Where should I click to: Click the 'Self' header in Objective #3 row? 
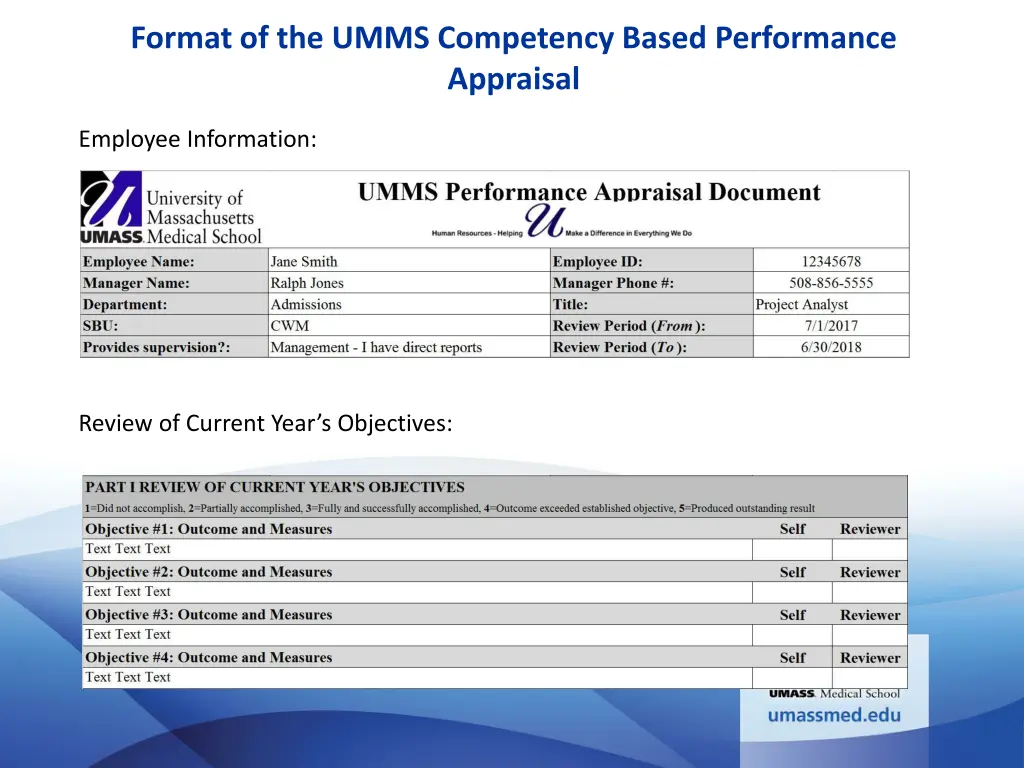click(x=793, y=615)
